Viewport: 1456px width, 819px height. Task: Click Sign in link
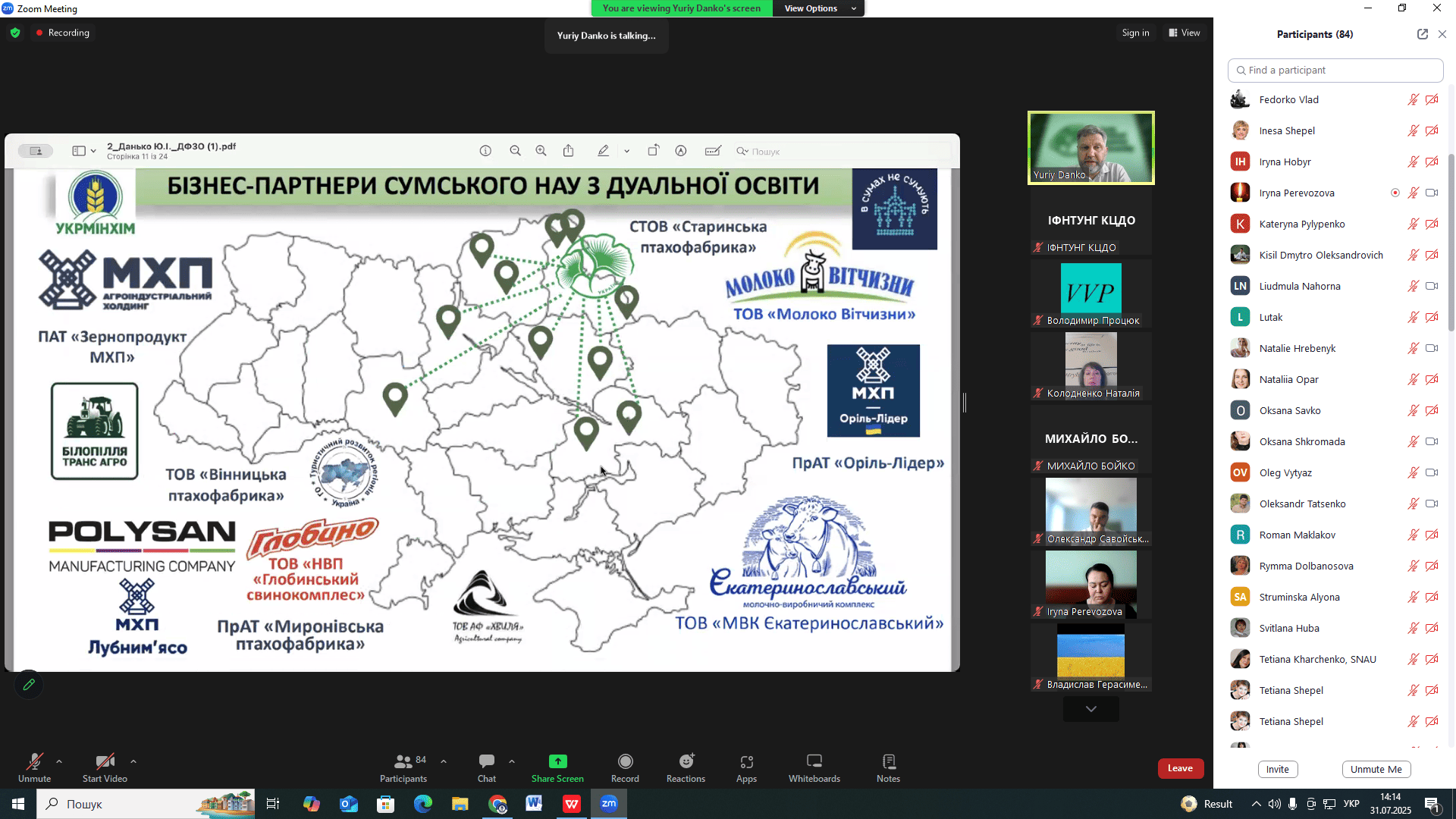click(1135, 33)
